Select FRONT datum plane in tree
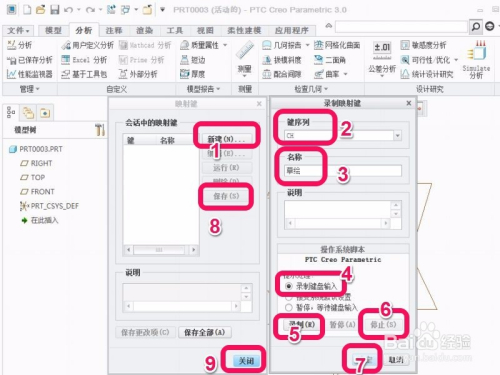 pyautogui.click(x=37, y=192)
